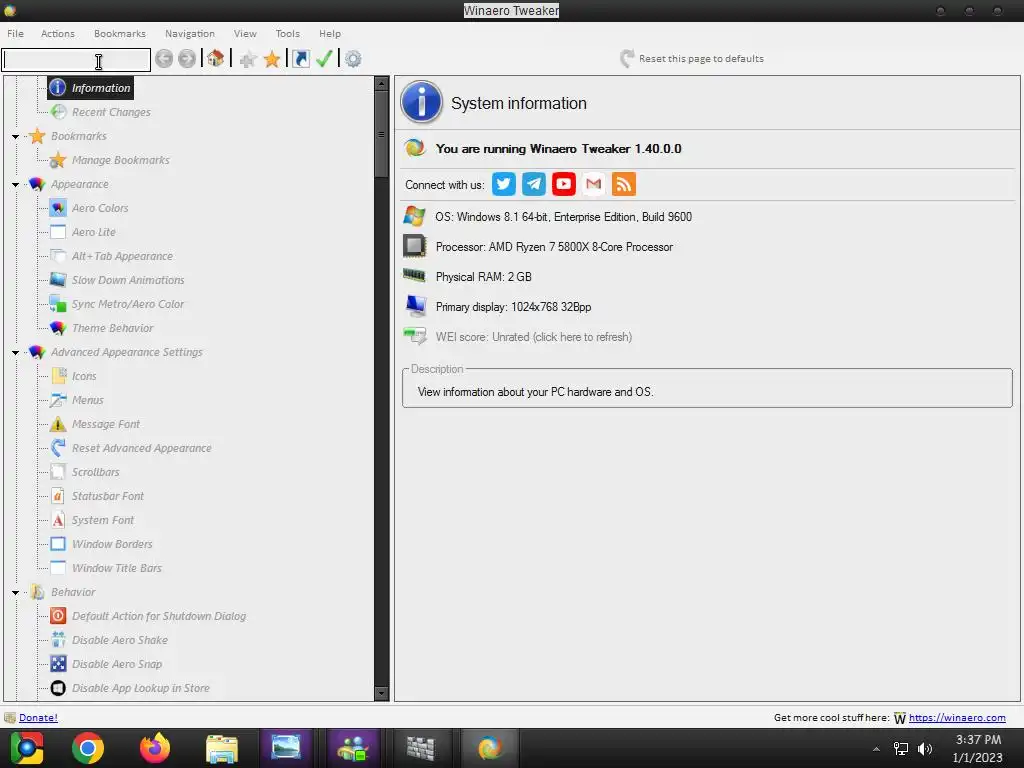Select Sync Metro/Aero Color item
Image resolution: width=1024 pixels, height=768 pixels.
point(127,304)
